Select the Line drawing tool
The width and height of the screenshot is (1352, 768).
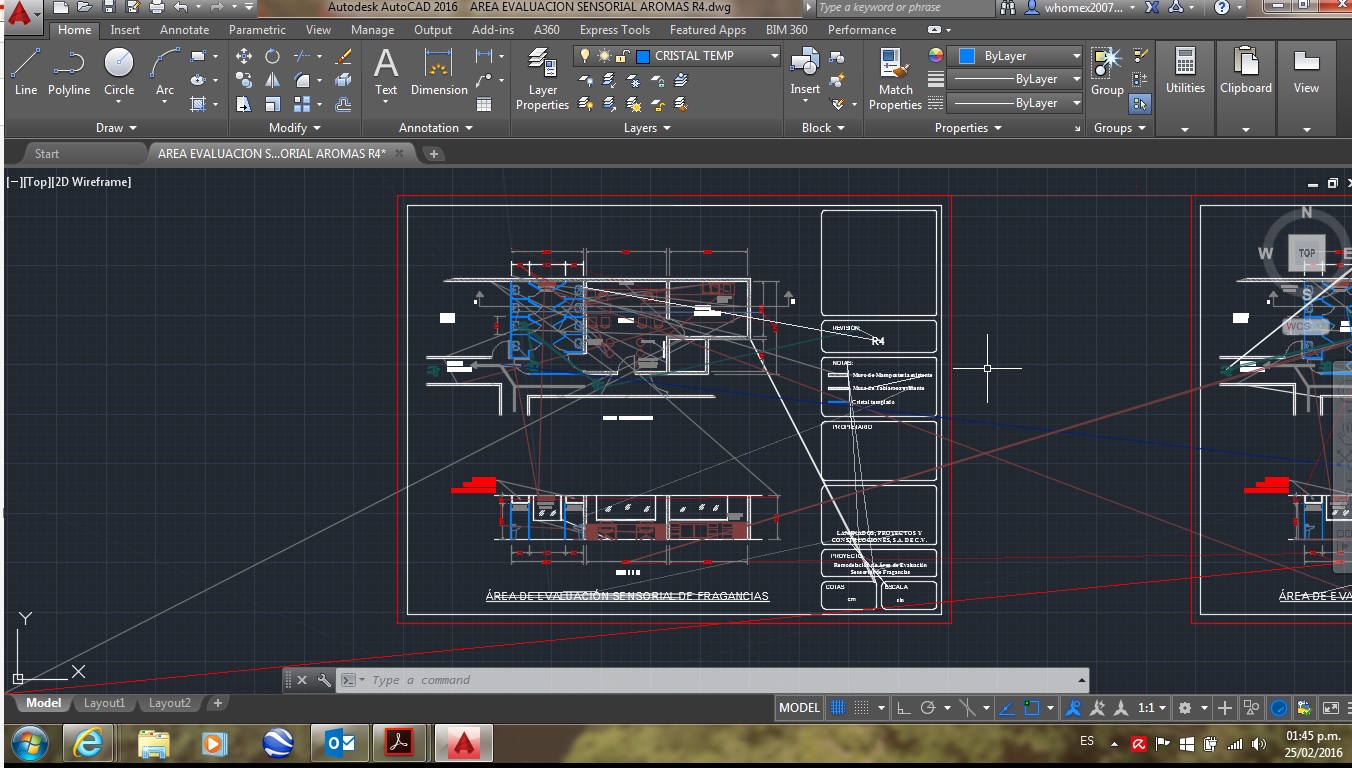tap(26, 72)
